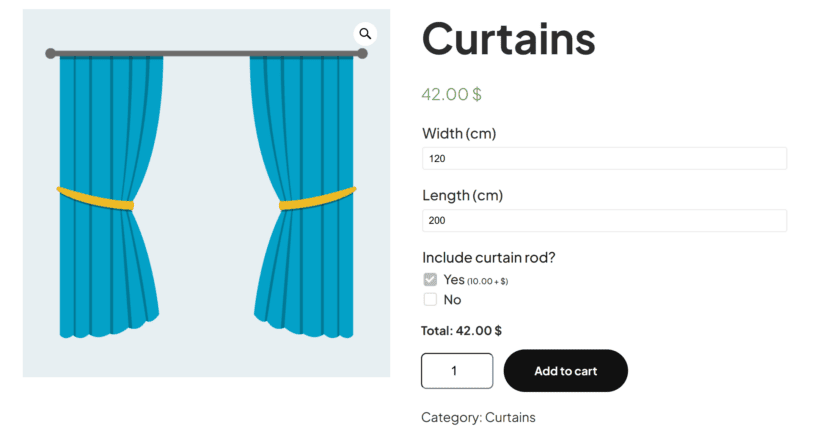Focus the Width (cm) input field
This screenshot has width=820, height=439.
[x=604, y=159]
